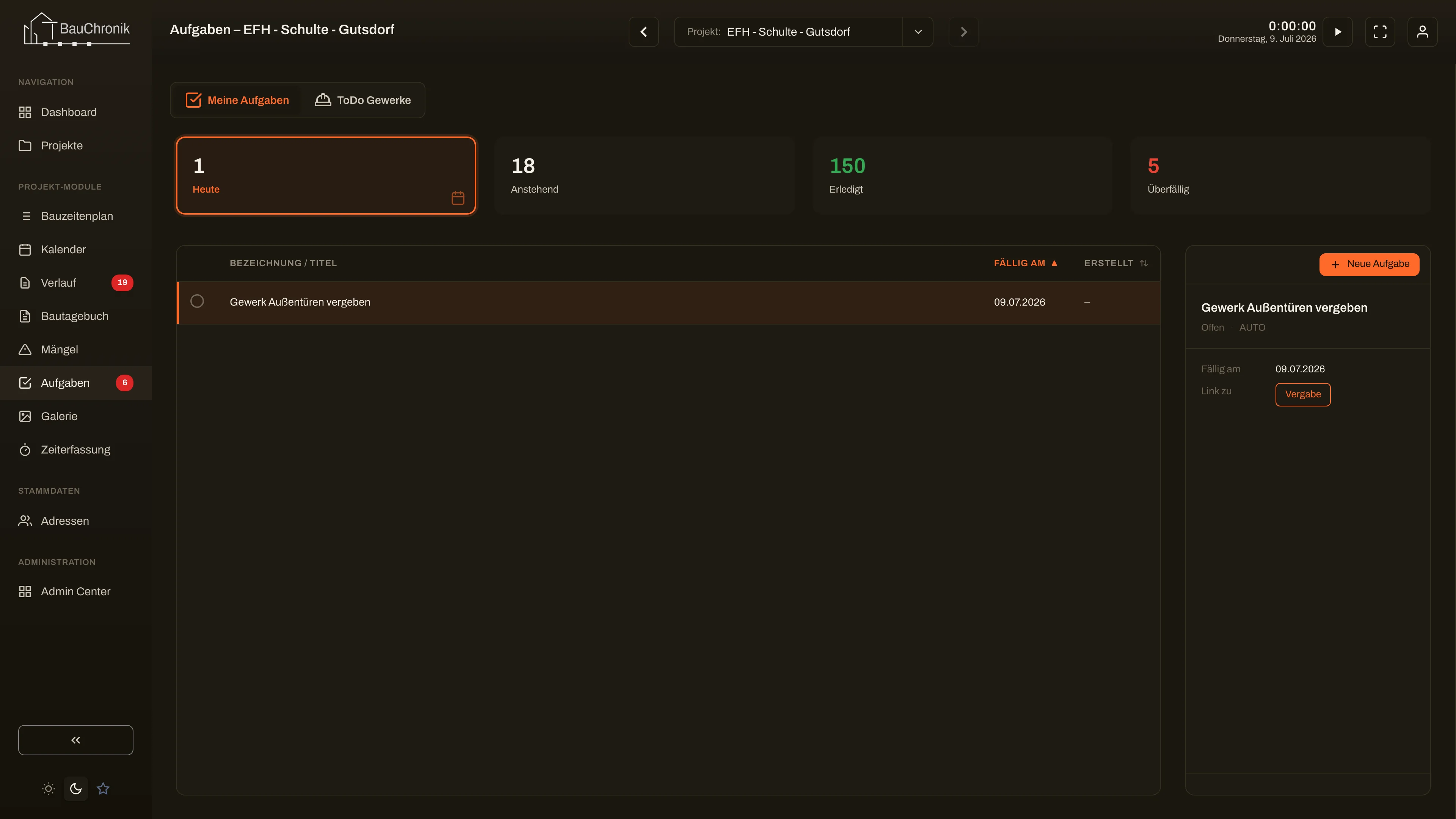Click the Verlauf badge showing 19
Viewport: 1456px width, 819px height.
pos(122,282)
